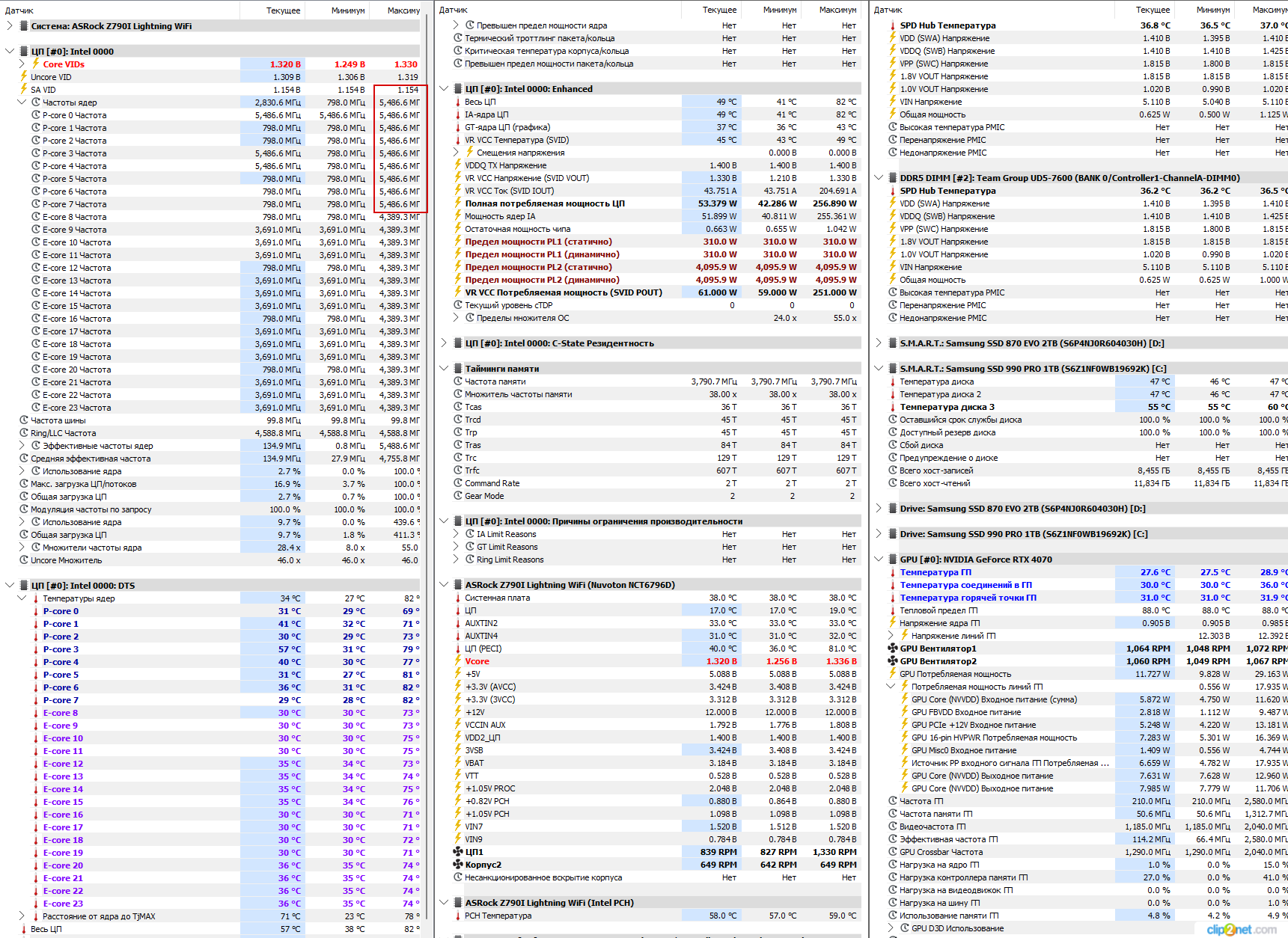The height and width of the screenshot is (938, 1288).
Task: Select the clock icon beside Частота шины
Action: (x=23, y=420)
